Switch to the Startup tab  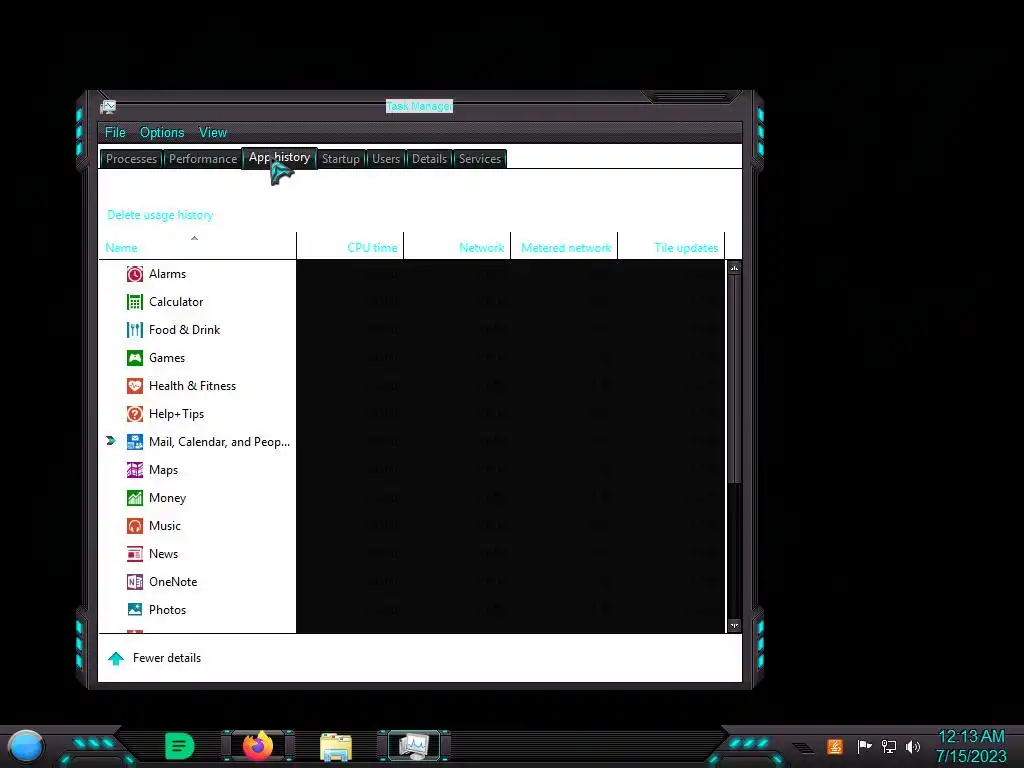click(x=341, y=159)
